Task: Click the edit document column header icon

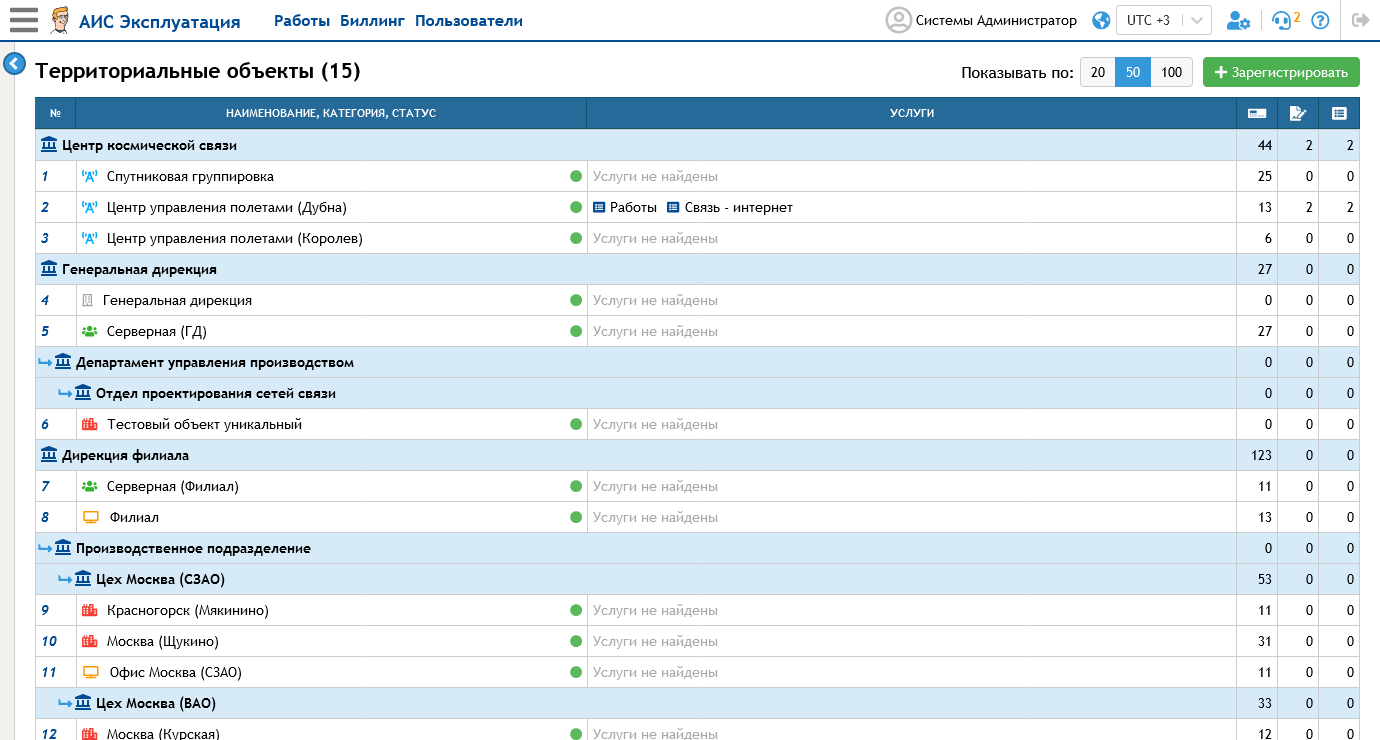Action: click(1298, 113)
